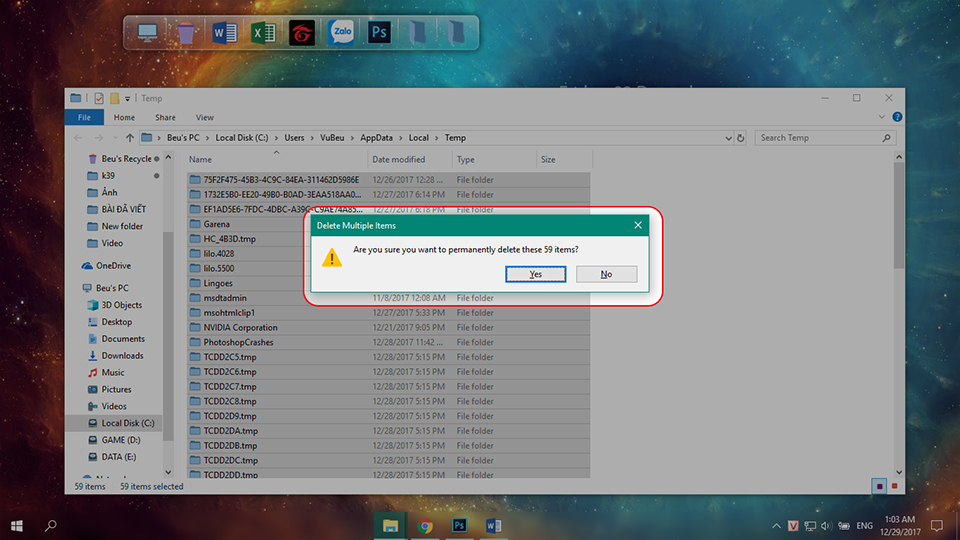The height and width of the screenshot is (540, 960).
Task: Sort by the Size column header
Action: [564, 159]
